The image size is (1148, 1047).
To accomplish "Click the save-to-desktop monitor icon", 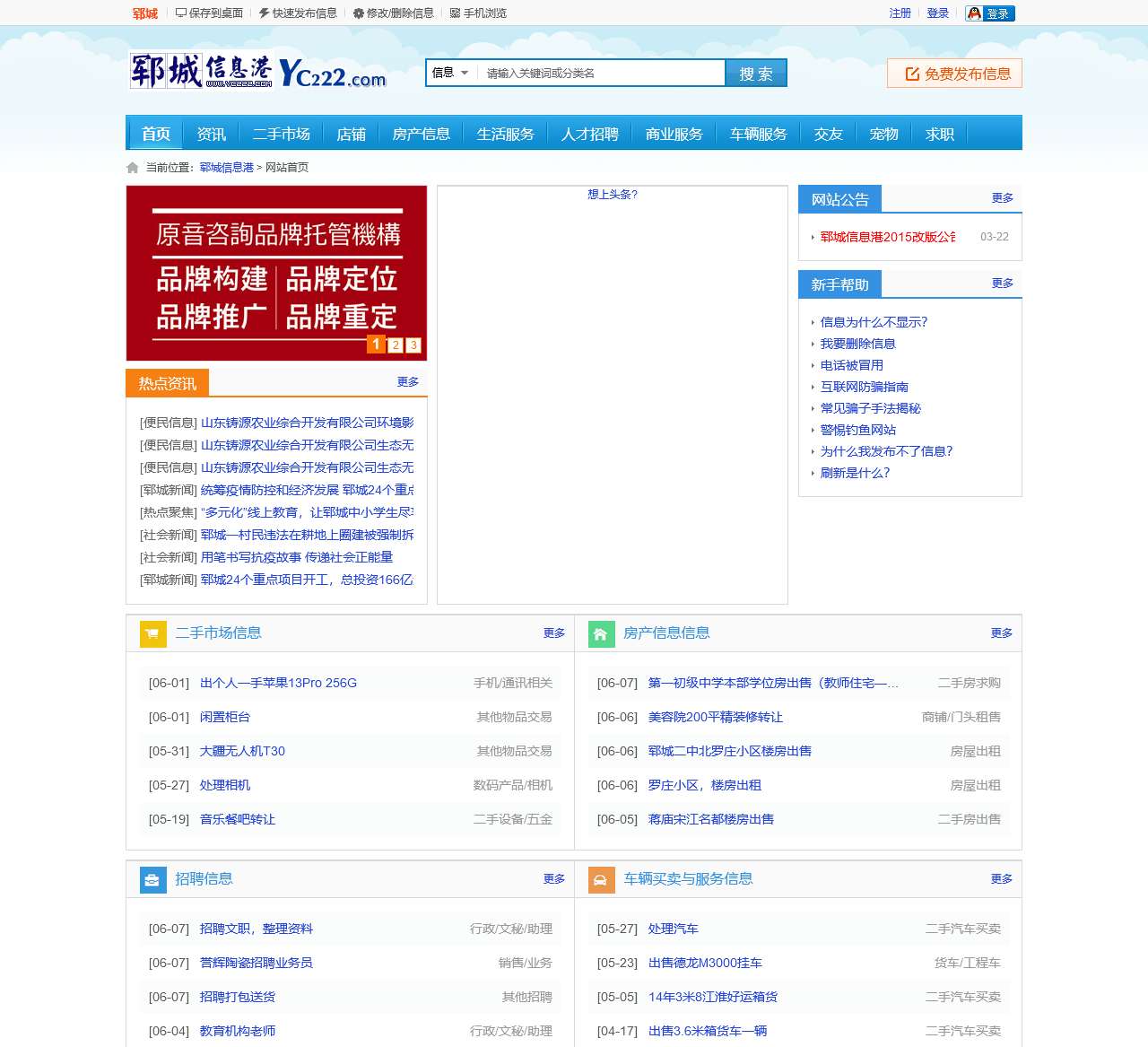I will [x=182, y=13].
